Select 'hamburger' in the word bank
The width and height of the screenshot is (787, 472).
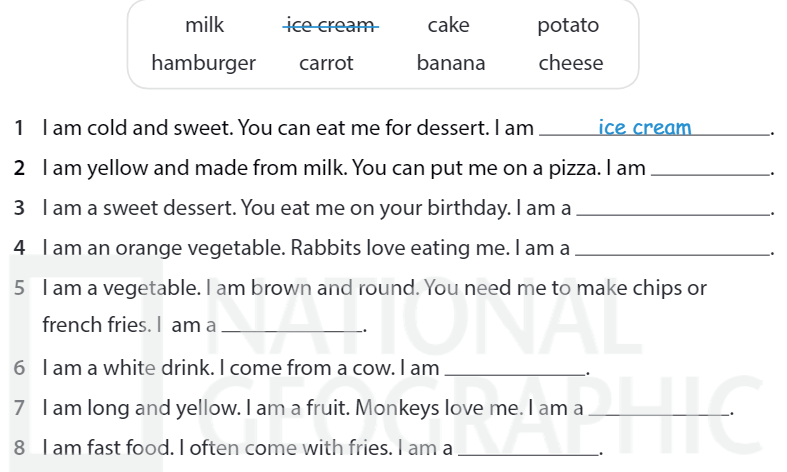coord(203,63)
